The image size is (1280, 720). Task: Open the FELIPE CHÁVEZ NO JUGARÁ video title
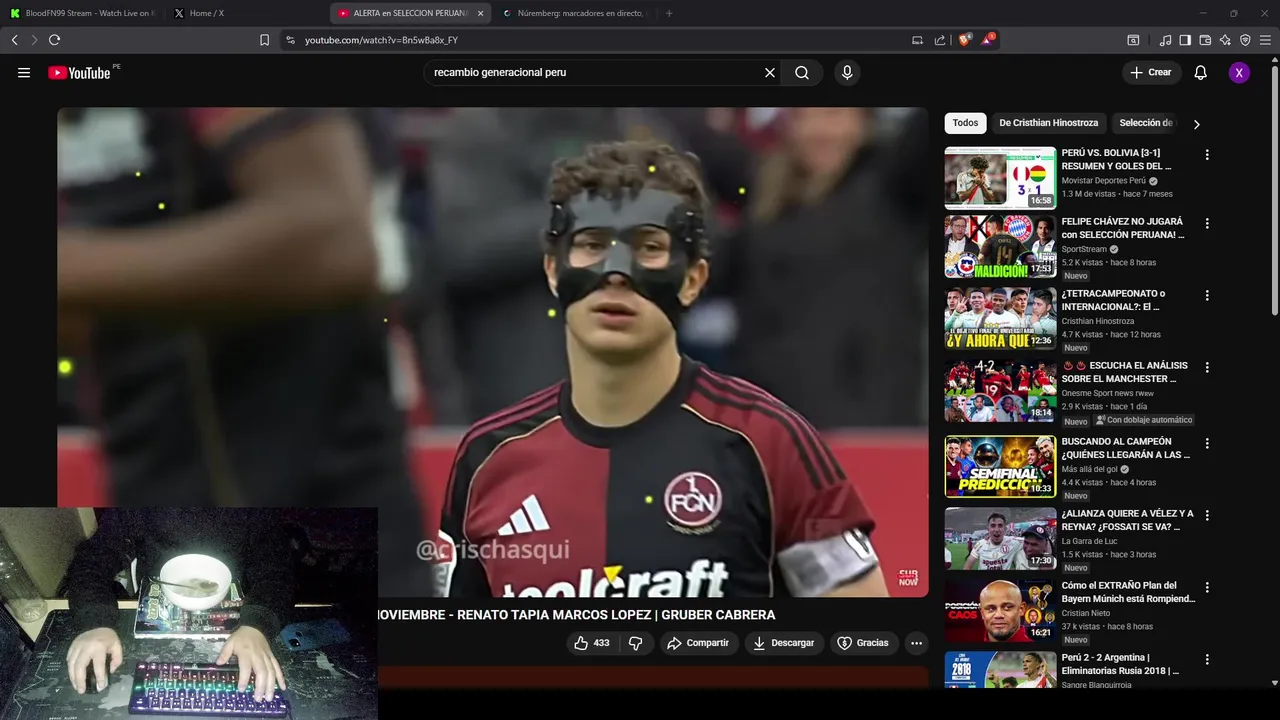[x=1122, y=228]
